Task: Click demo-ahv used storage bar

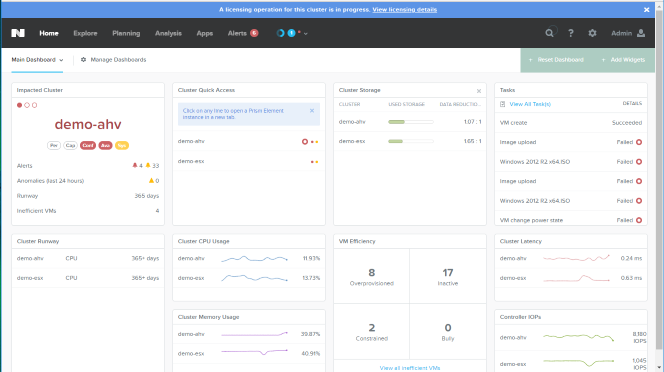Action: point(411,122)
